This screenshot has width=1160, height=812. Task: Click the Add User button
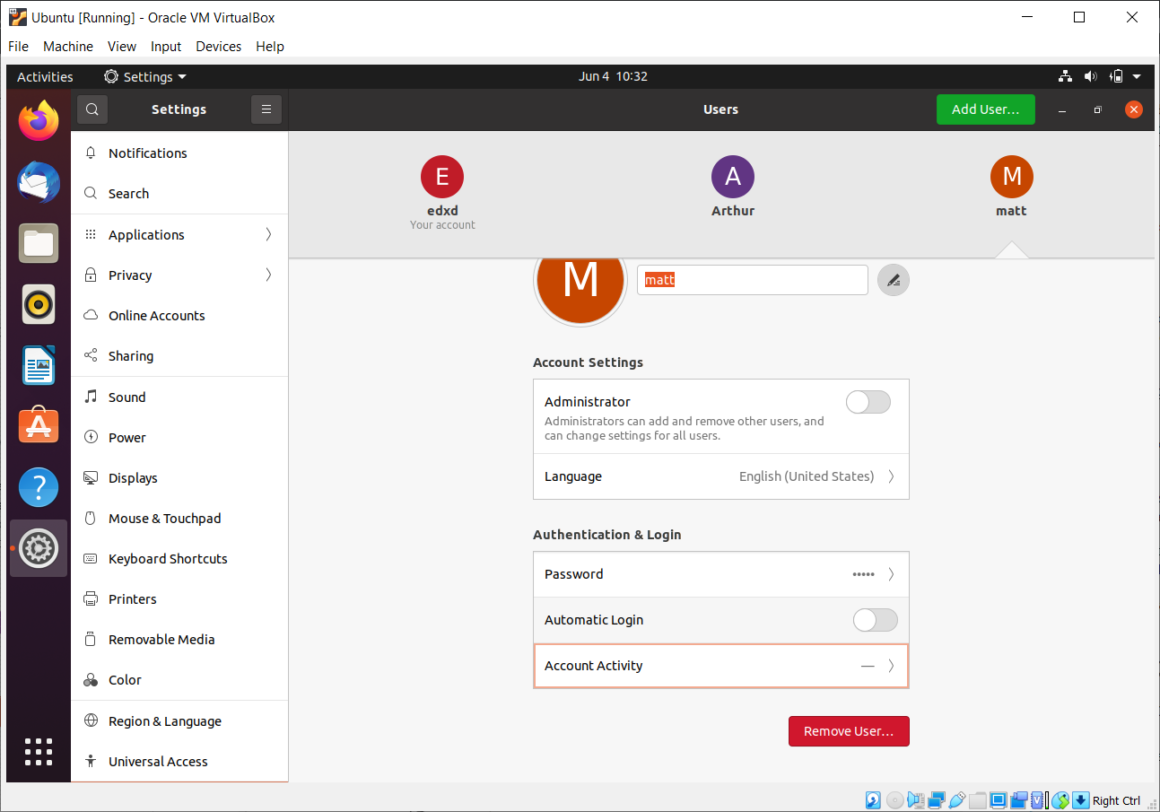984,110
